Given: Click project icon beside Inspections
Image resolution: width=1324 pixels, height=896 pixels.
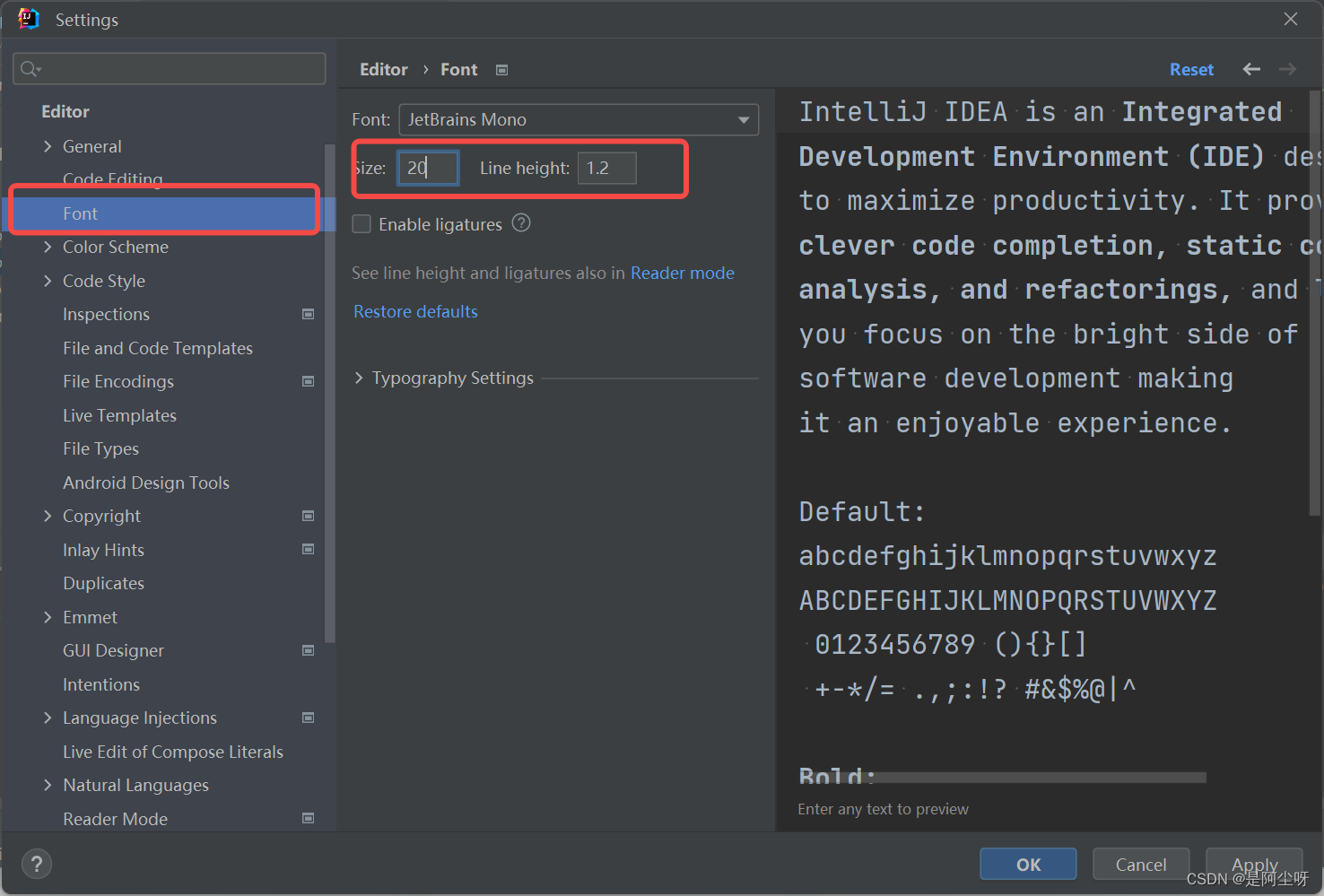Looking at the screenshot, I should (x=309, y=314).
